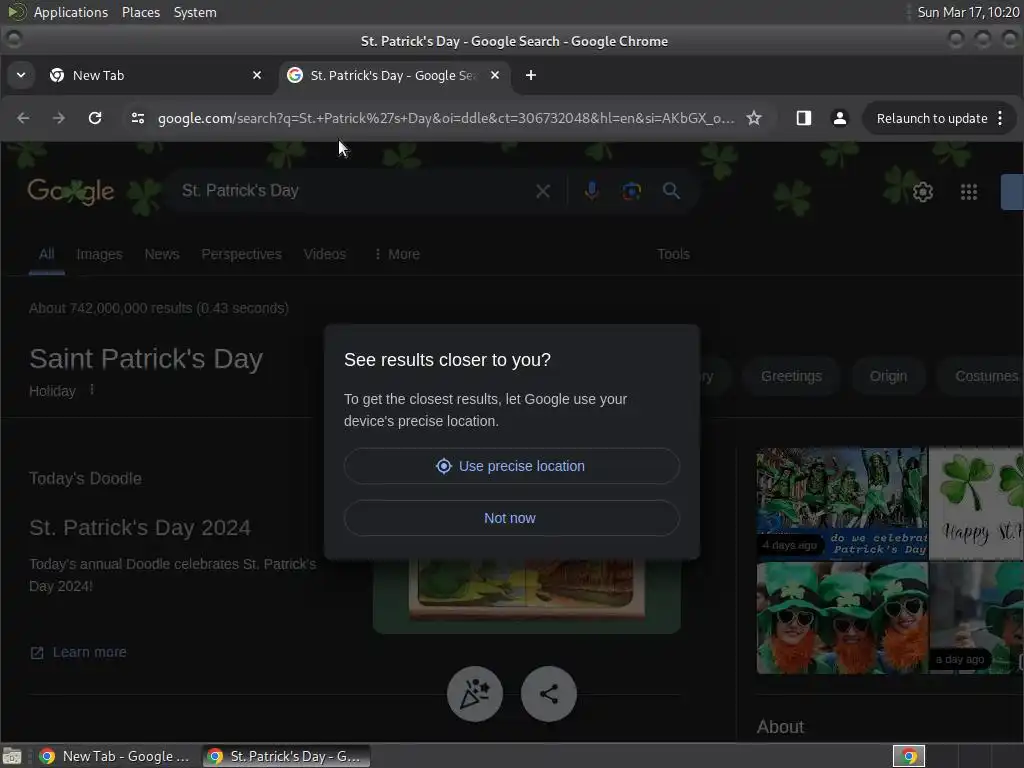Image resolution: width=1024 pixels, height=768 pixels.
Task: Start voice search with microphone icon
Action: click(592, 191)
